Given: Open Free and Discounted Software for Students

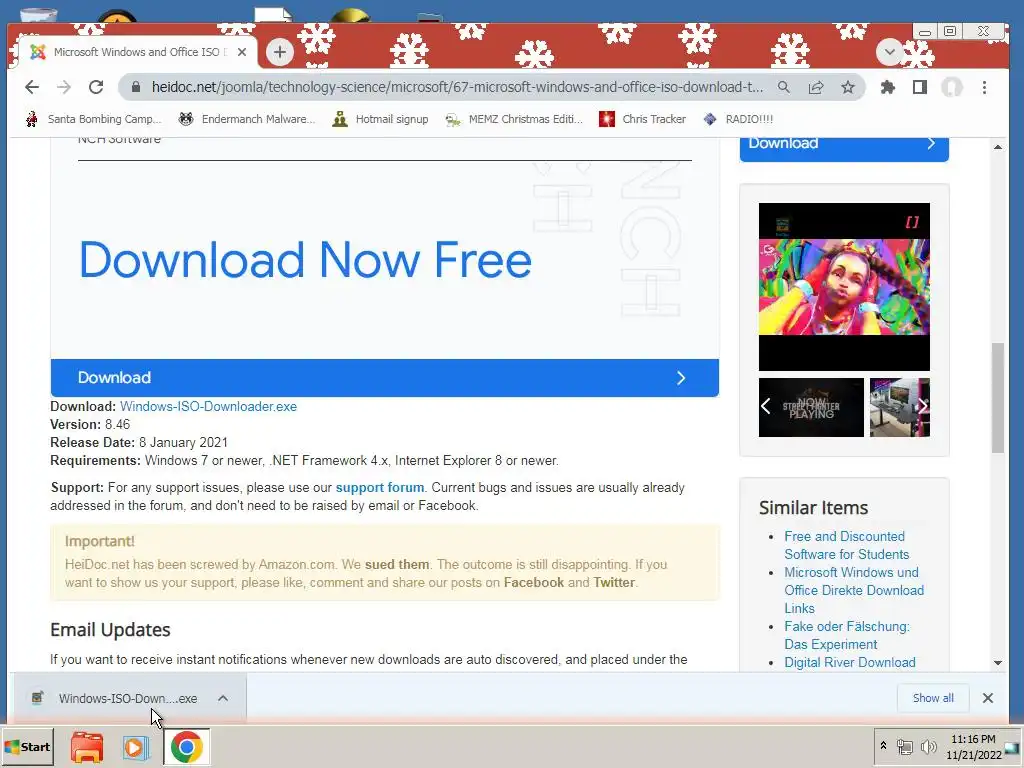Looking at the screenshot, I should pyautogui.click(x=846, y=545).
